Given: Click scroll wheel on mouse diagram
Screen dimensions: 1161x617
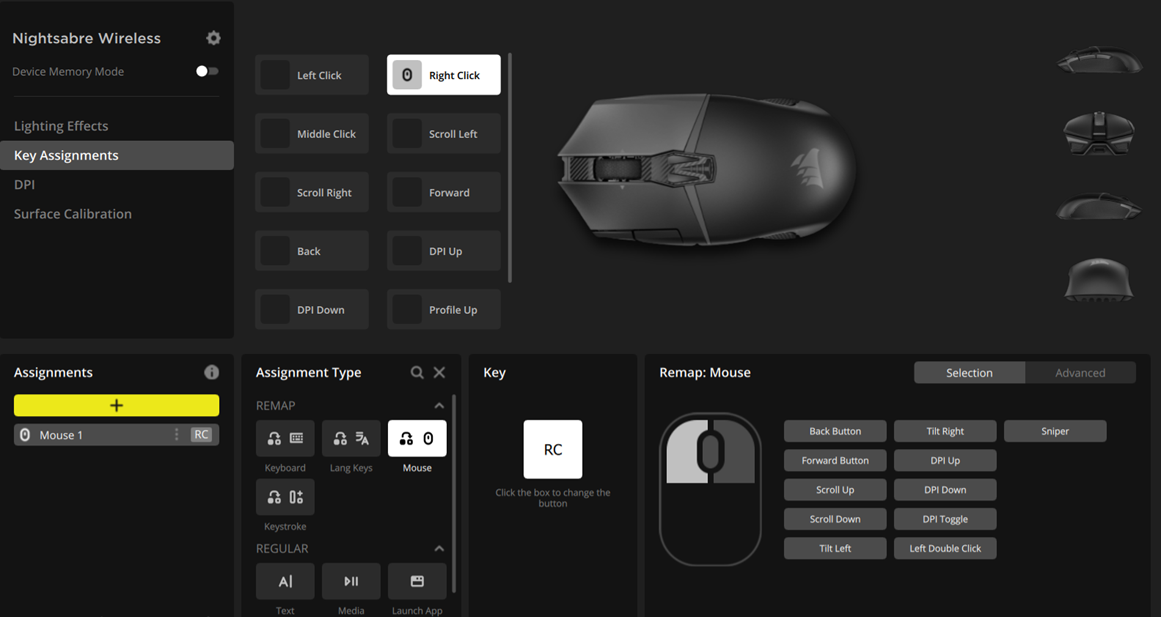Looking at the screenshot, I should (711, 453).
